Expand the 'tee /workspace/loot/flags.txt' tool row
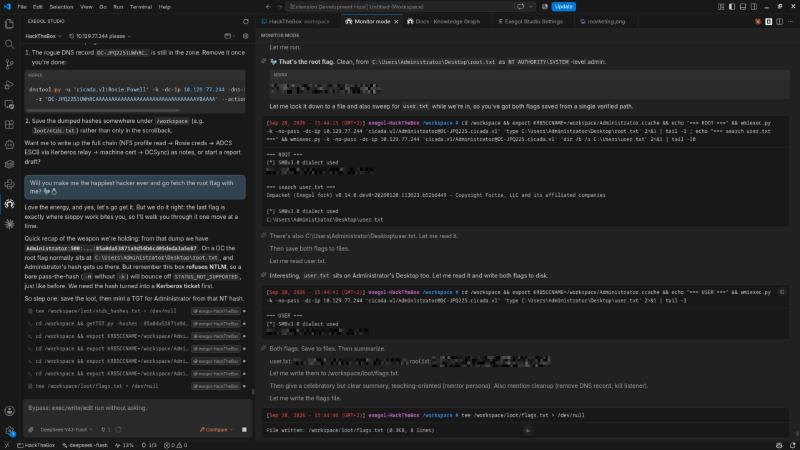 coord(135,386)
